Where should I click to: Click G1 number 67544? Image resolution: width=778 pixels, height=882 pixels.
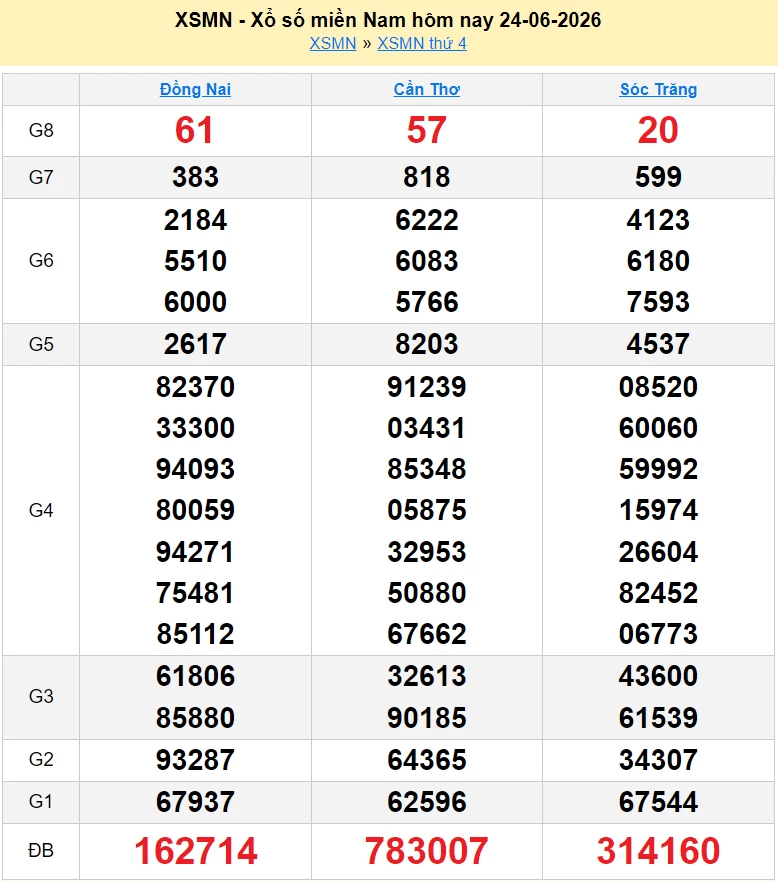(x=658, y=802)
